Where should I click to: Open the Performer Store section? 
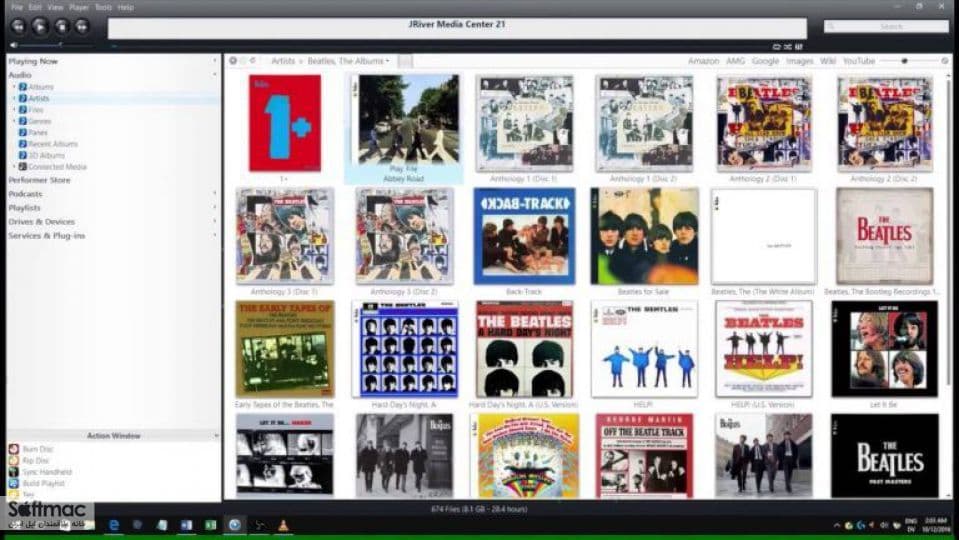point(39,180)
